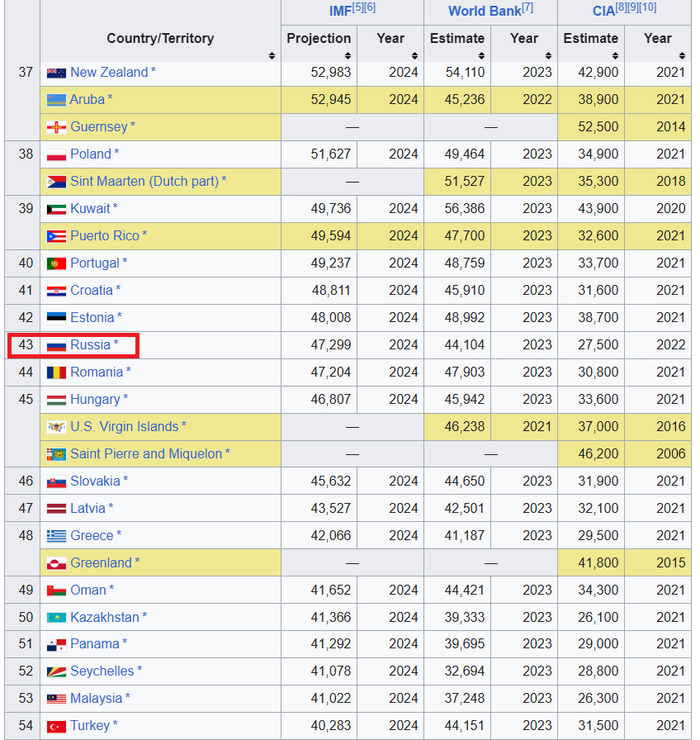Open Saint Pierre and Miquelon link
Viewport: 700px width, 740px height.
[x=146, y=454]
